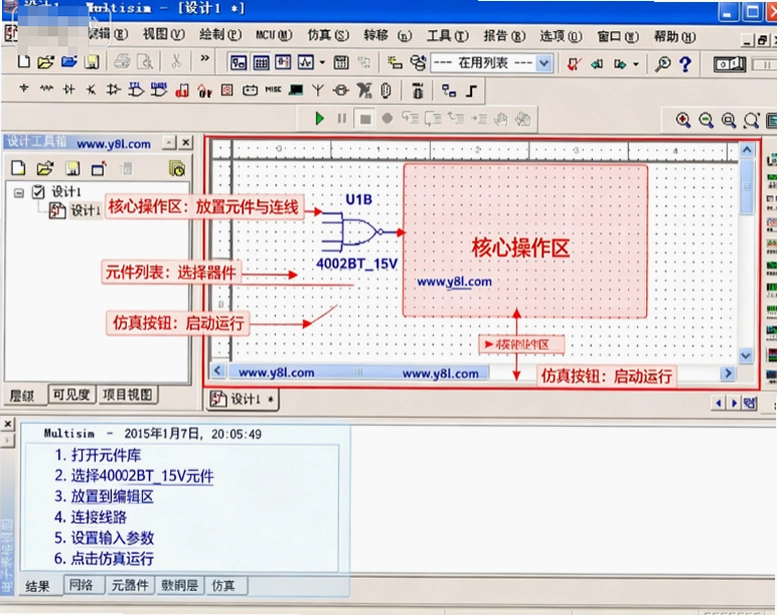Image resolution: width=777 pixels, height=615 pixels.
Task: Open the 绘制(P) menu
Action: [220, 34]
